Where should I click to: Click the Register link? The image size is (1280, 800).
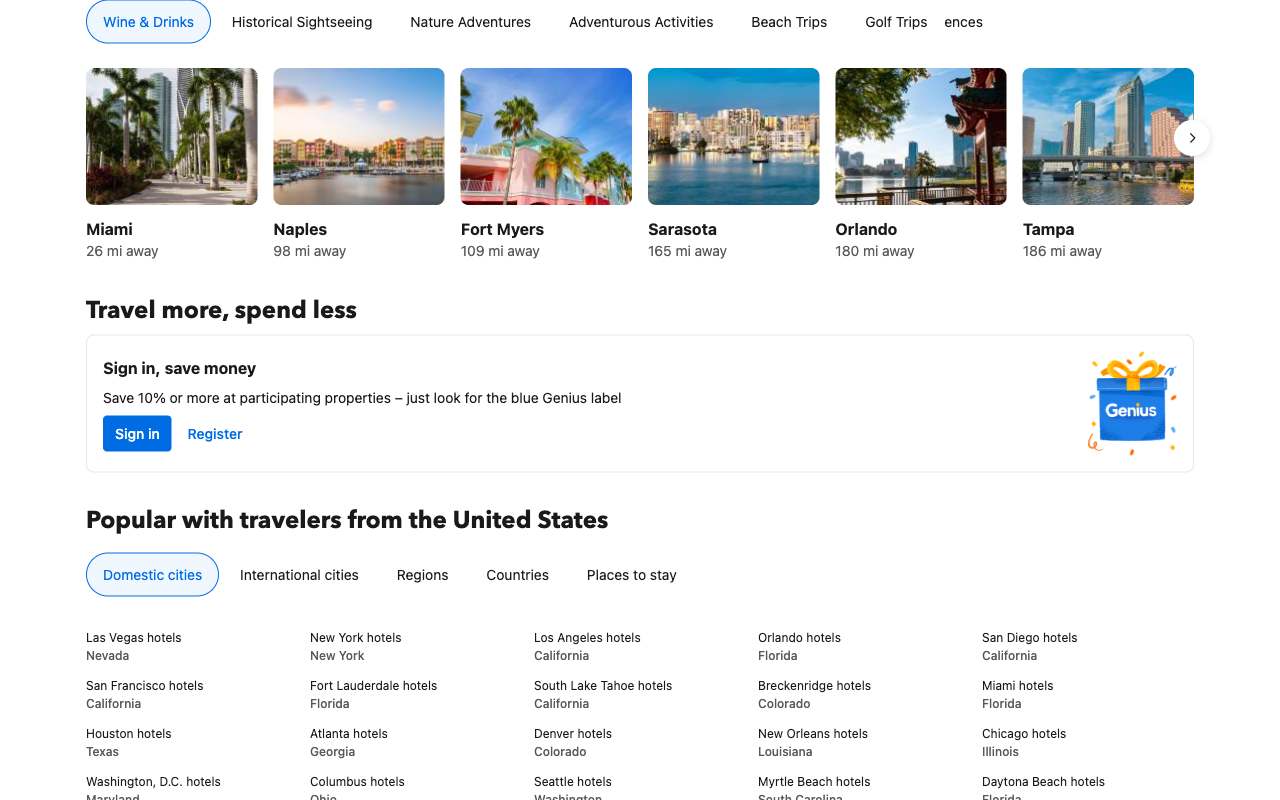coord(215,434)
